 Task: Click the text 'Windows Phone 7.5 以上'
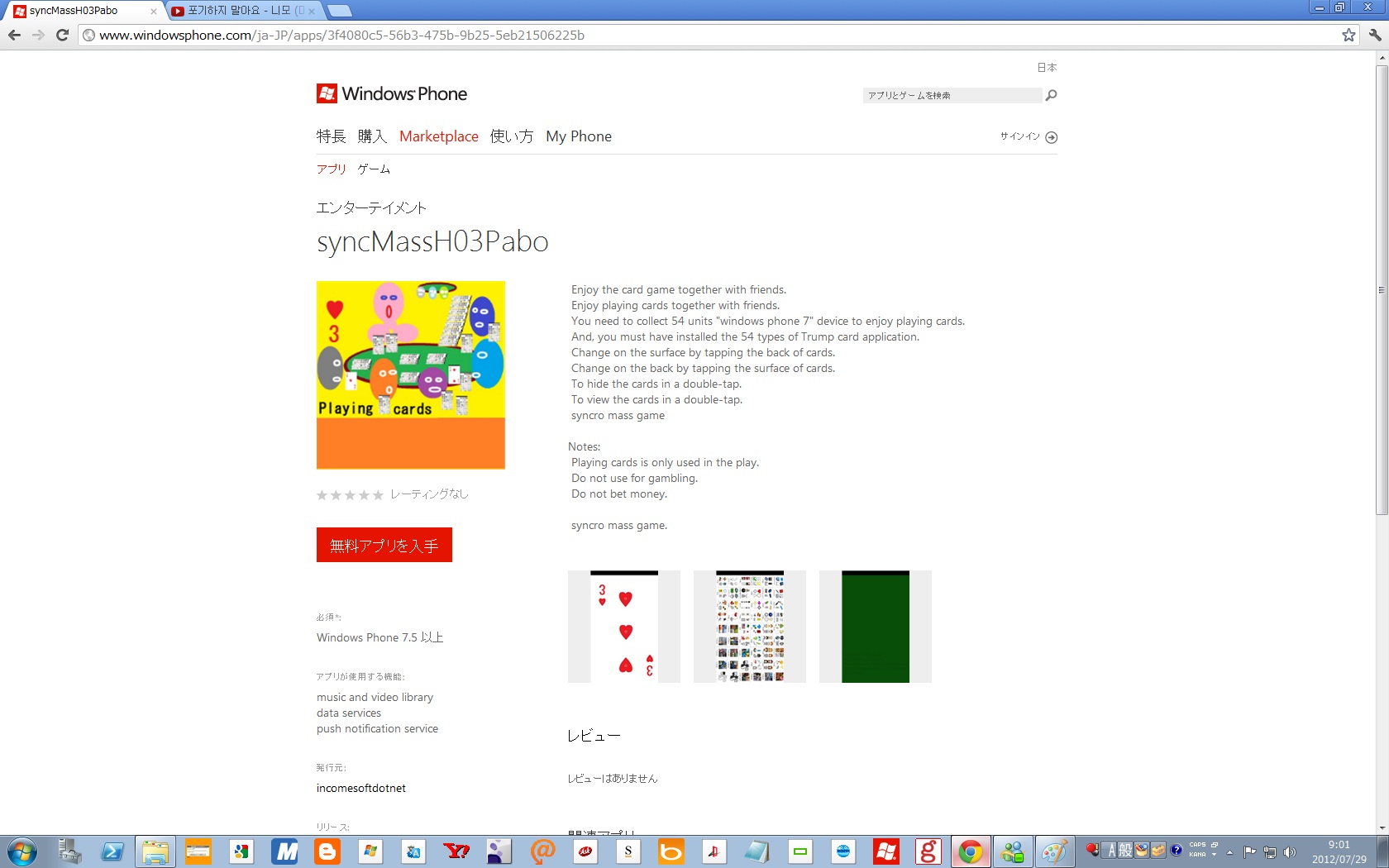[x=380, y=637]
